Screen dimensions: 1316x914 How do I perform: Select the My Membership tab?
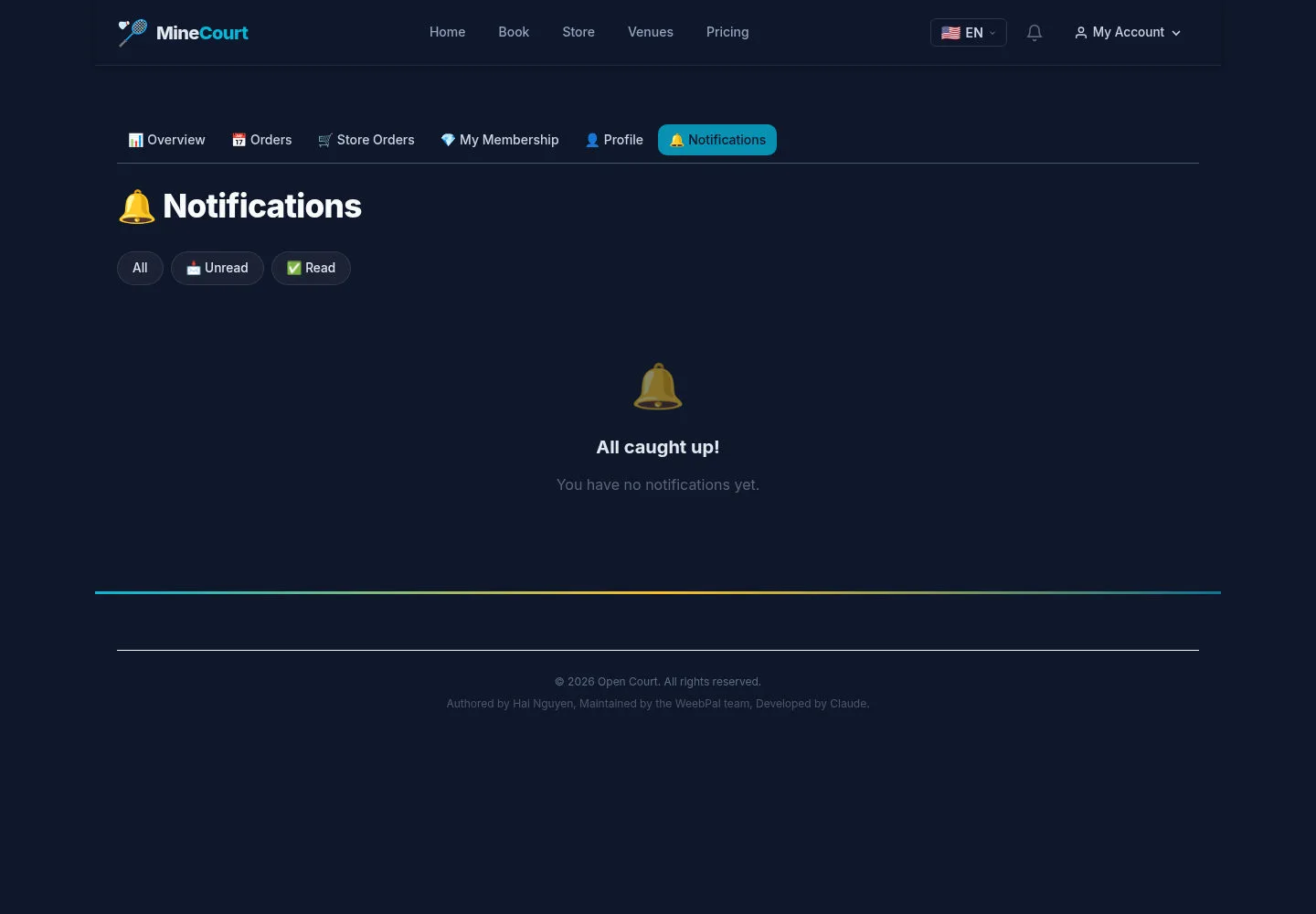[499, 140]
